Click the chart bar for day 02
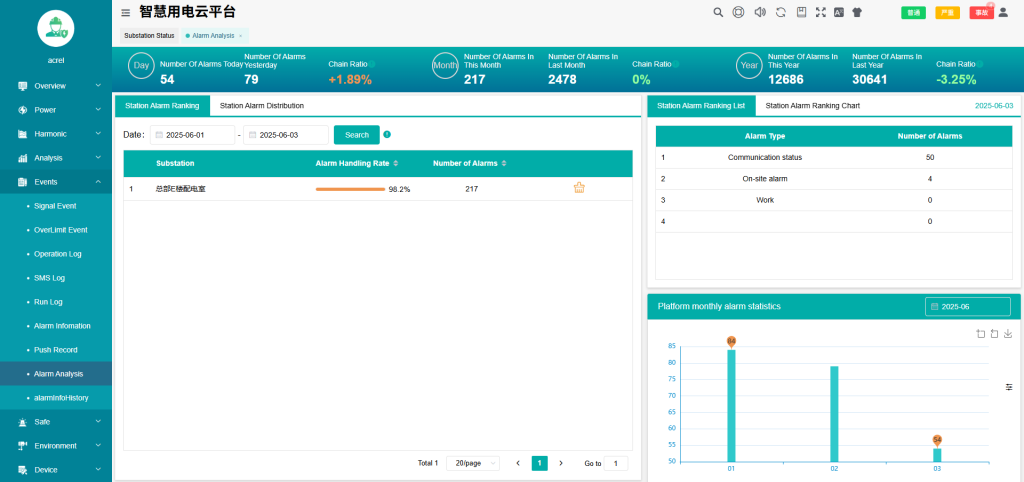 (834, 414)
